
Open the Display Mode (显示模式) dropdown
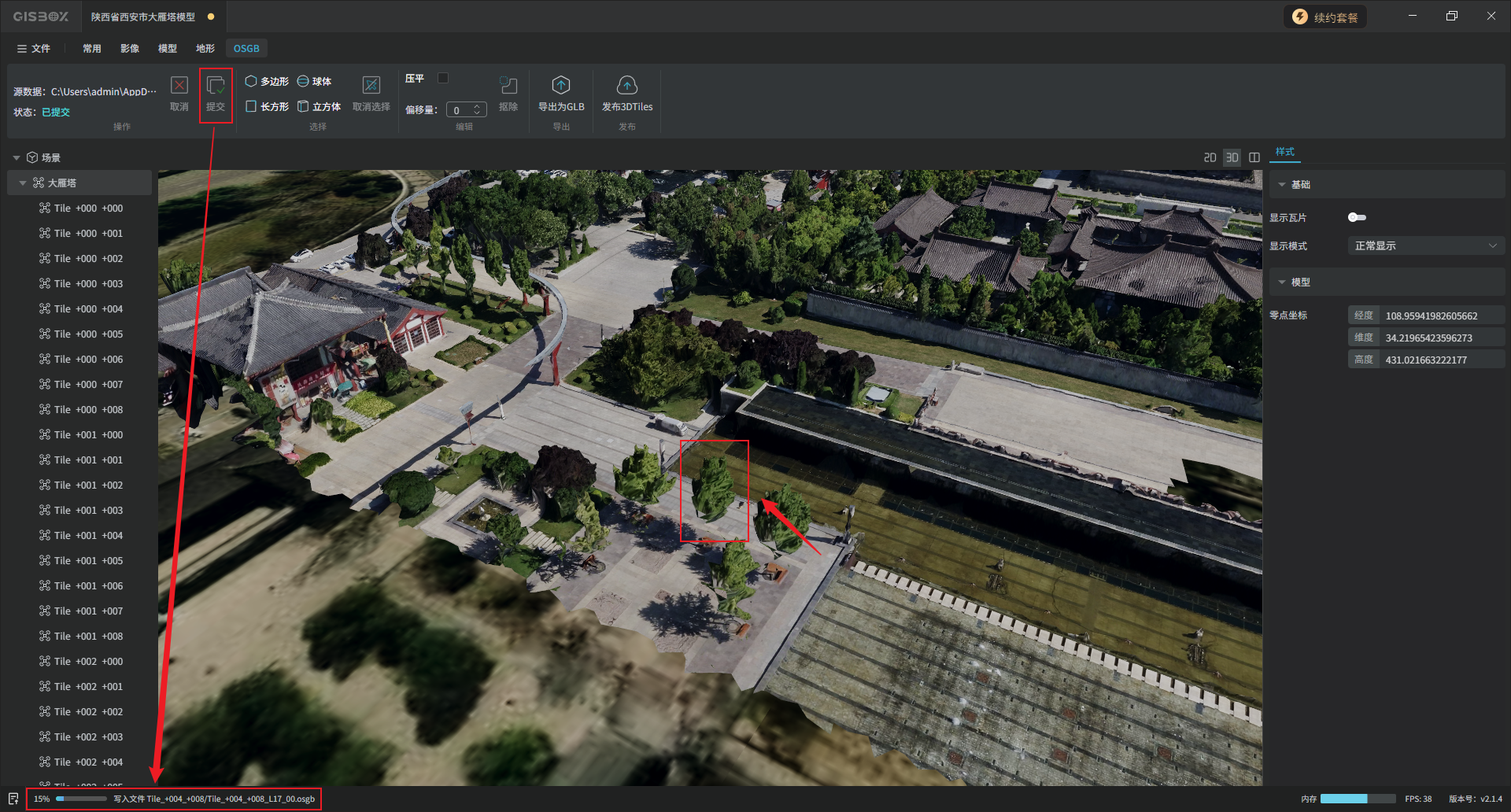[1425, 246]
